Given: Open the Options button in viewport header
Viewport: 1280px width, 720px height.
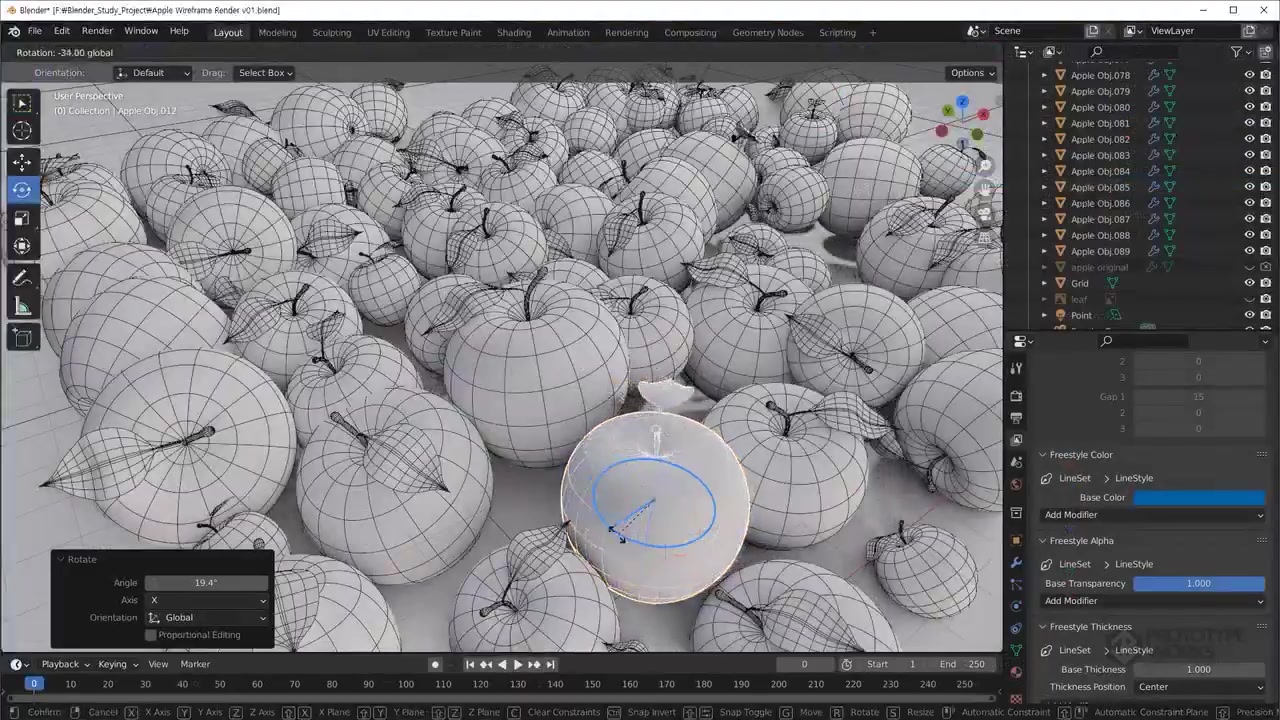Looking at the screenshot, I should [x=972, y=73].
